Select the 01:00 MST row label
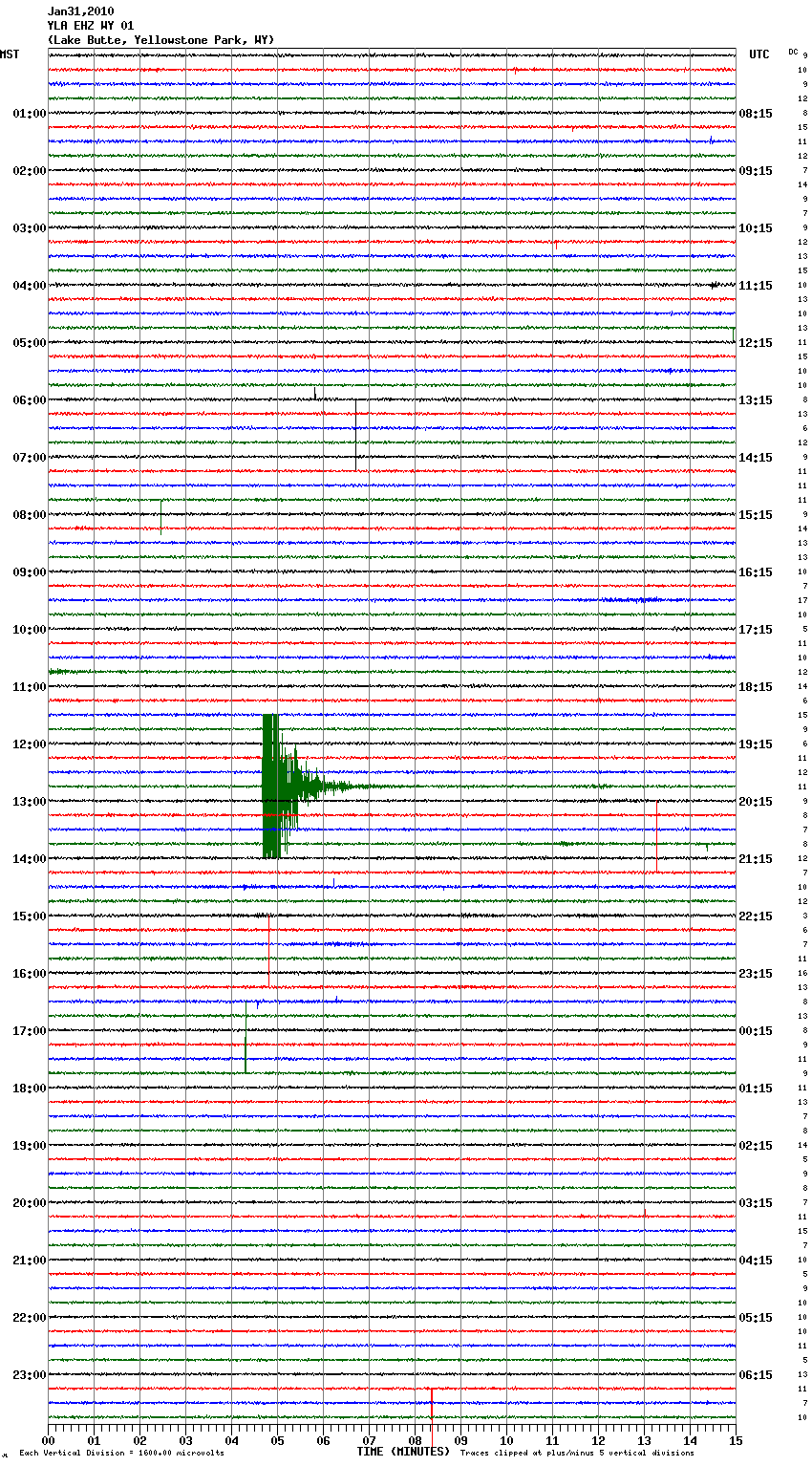The image size is (812, 1466). point(30,114)
